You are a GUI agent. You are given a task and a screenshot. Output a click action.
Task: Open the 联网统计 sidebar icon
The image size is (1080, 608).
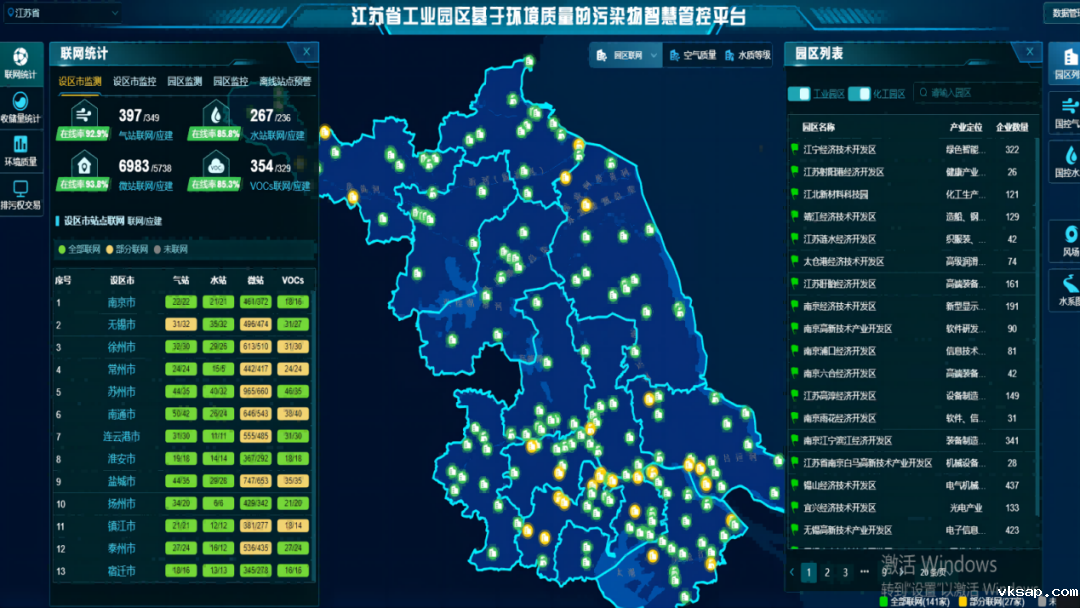(20, 60)
